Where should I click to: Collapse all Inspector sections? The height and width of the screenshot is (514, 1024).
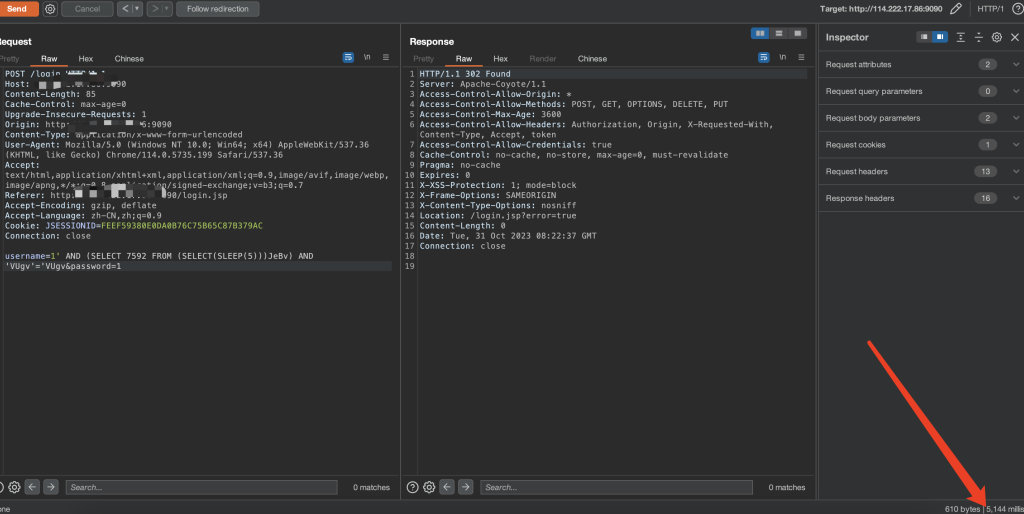pyautogui.click(x=978, y=37)
